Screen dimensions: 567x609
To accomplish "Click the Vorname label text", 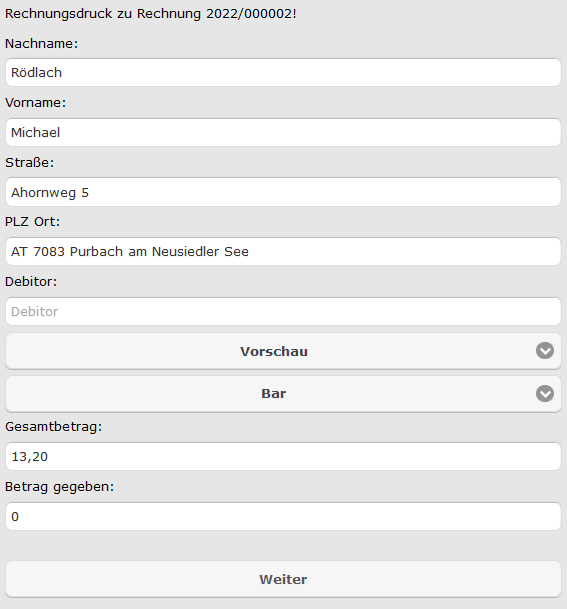I will pos(36,103).
